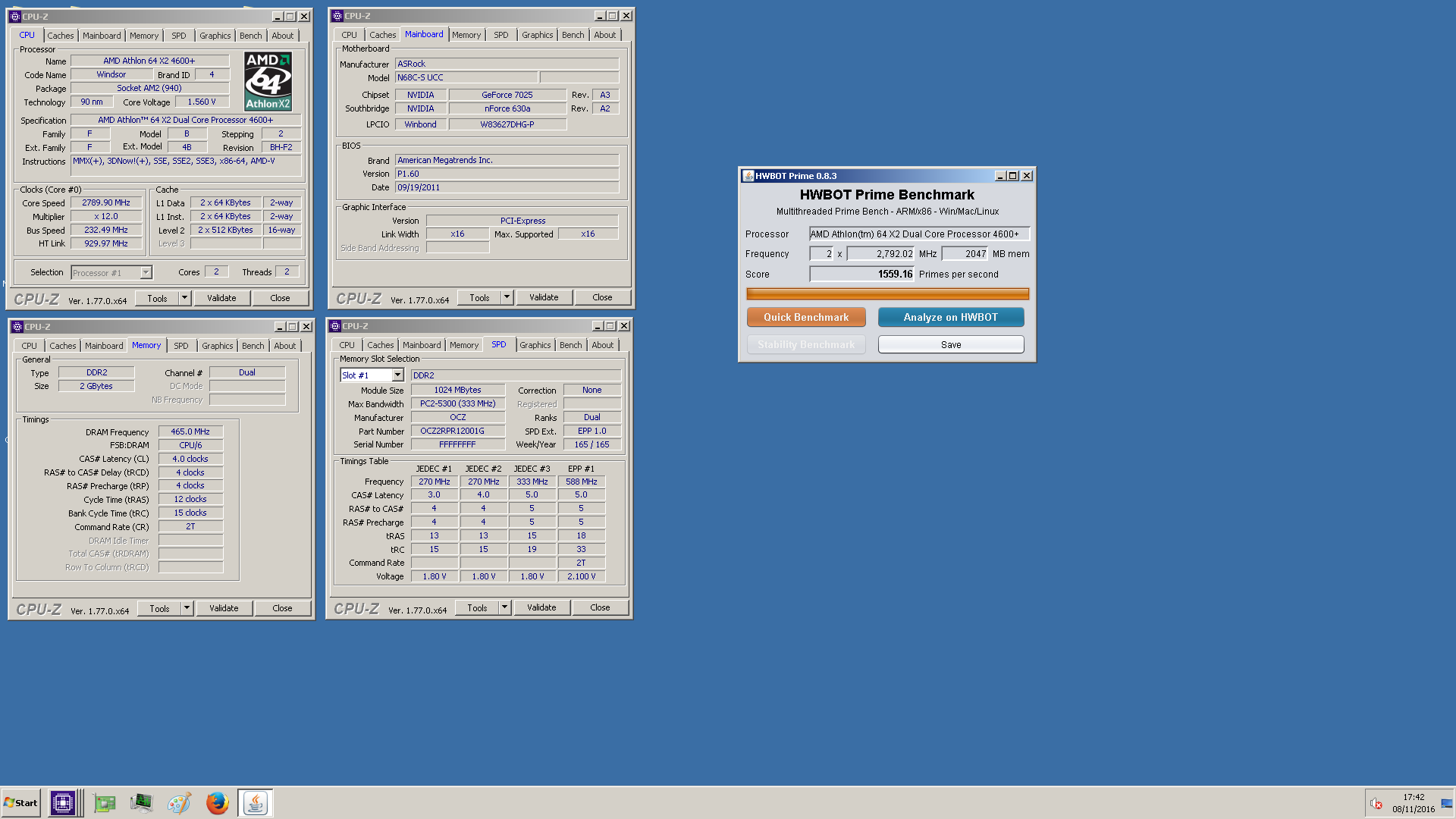Click Analyze on HWBOT button

(x=951, y=317)
